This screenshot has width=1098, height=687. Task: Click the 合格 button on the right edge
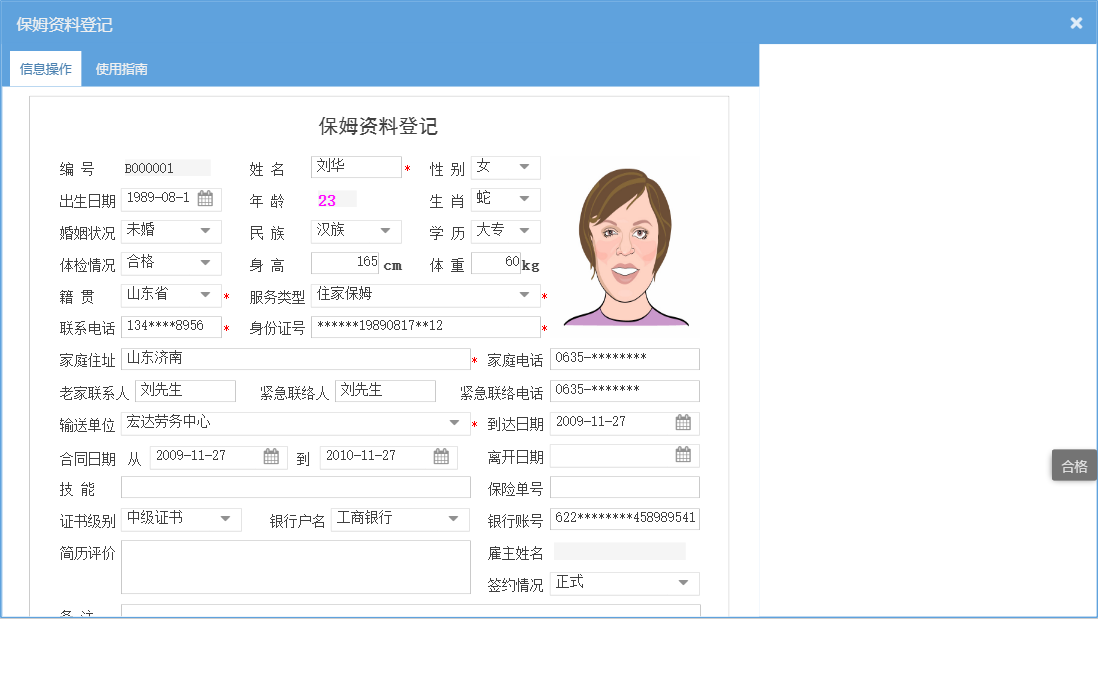1074,466
